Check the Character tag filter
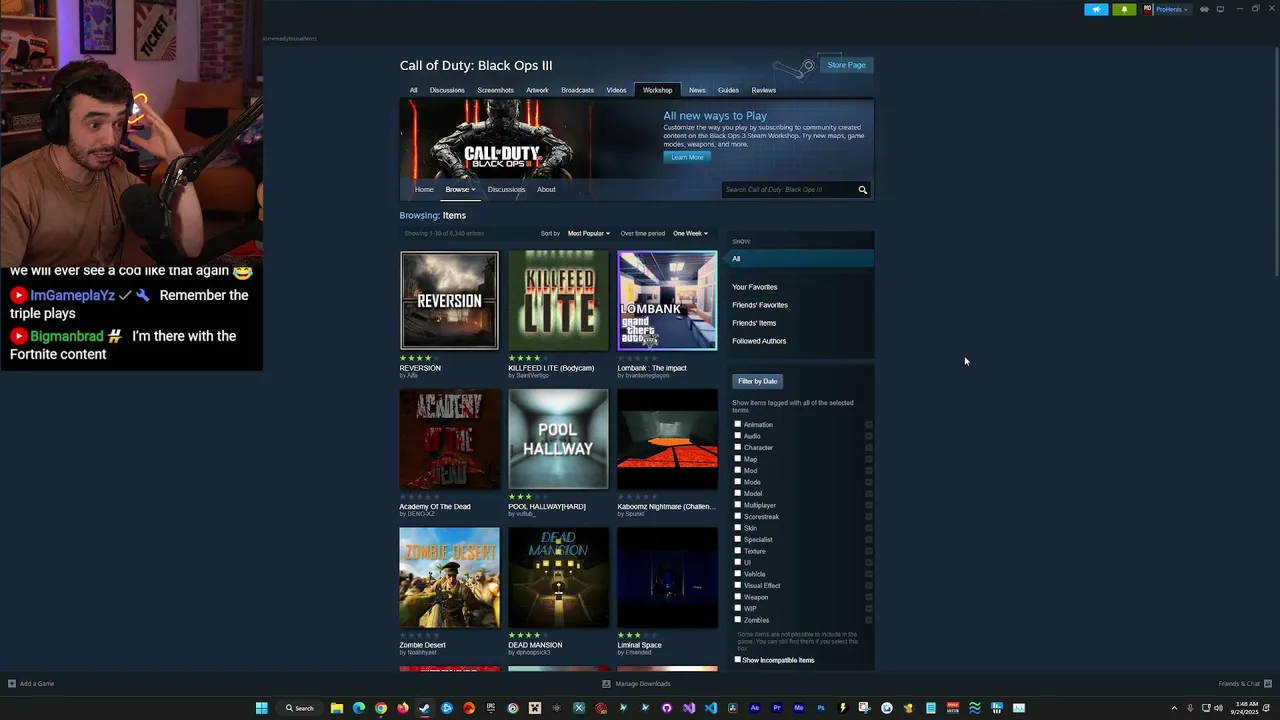 click(738, 447)
